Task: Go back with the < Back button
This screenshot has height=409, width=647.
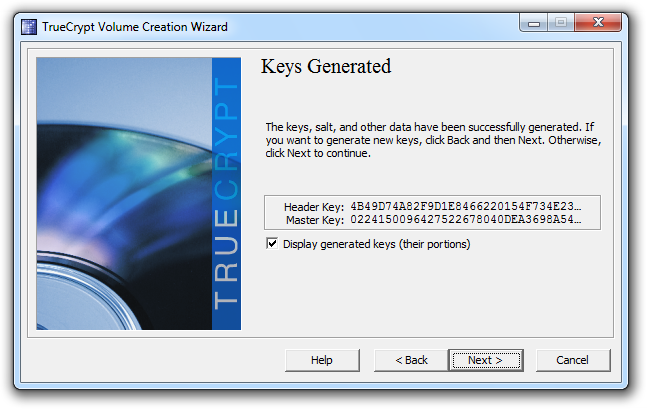Action: pyautogui.click(x=411, y=360)
